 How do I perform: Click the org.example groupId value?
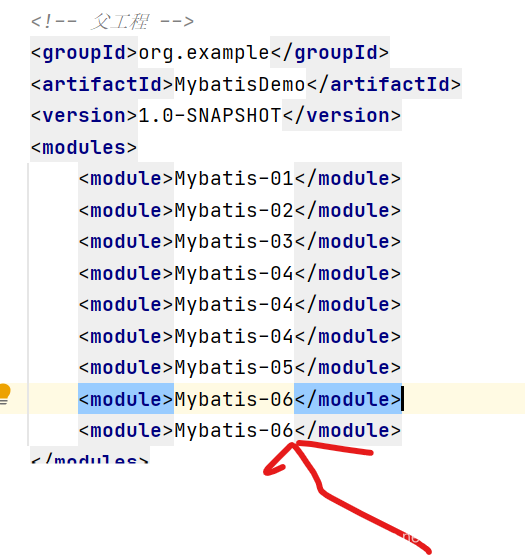(x=204, y=53)
